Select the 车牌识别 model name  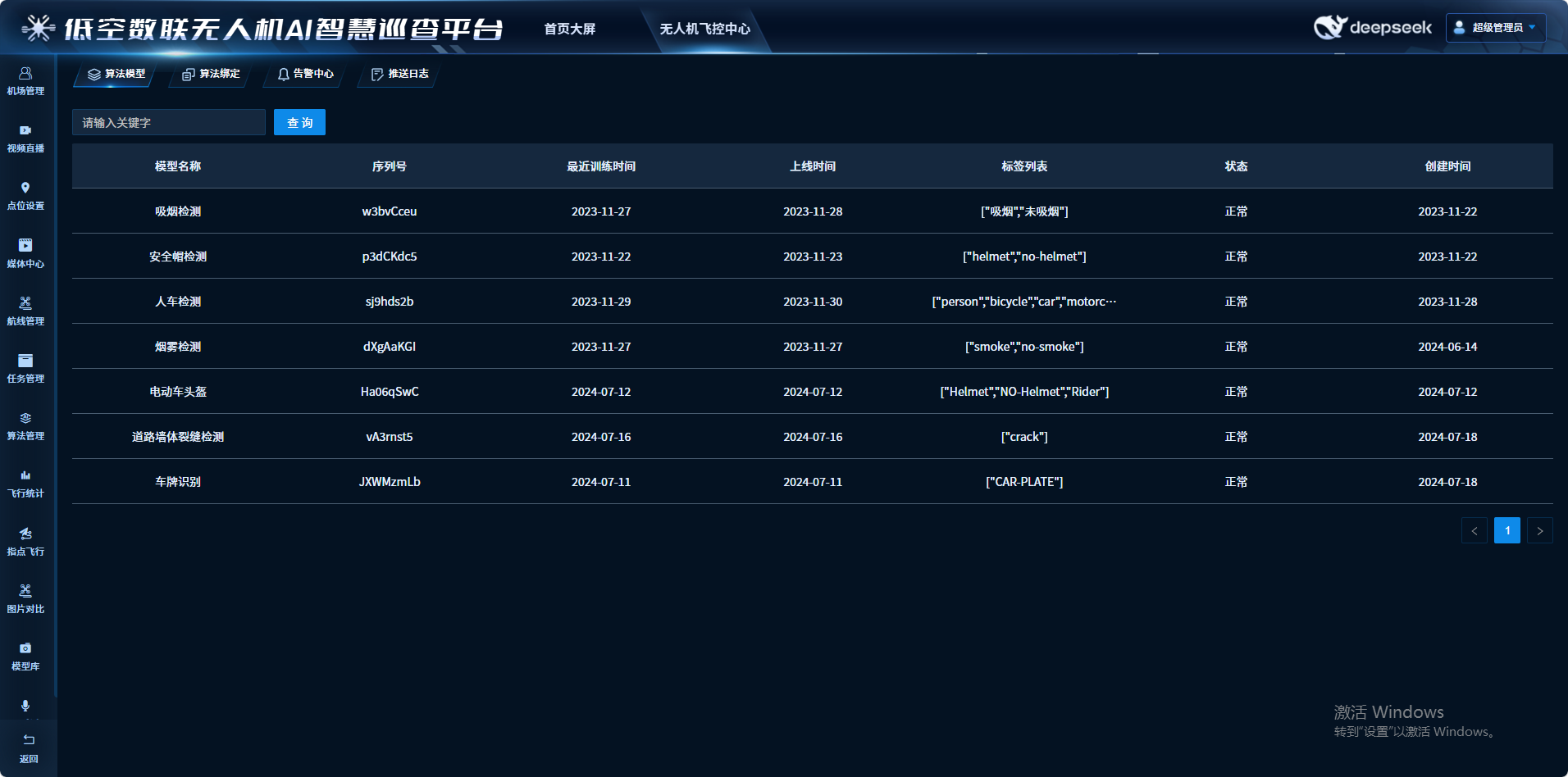click(178, 482)
